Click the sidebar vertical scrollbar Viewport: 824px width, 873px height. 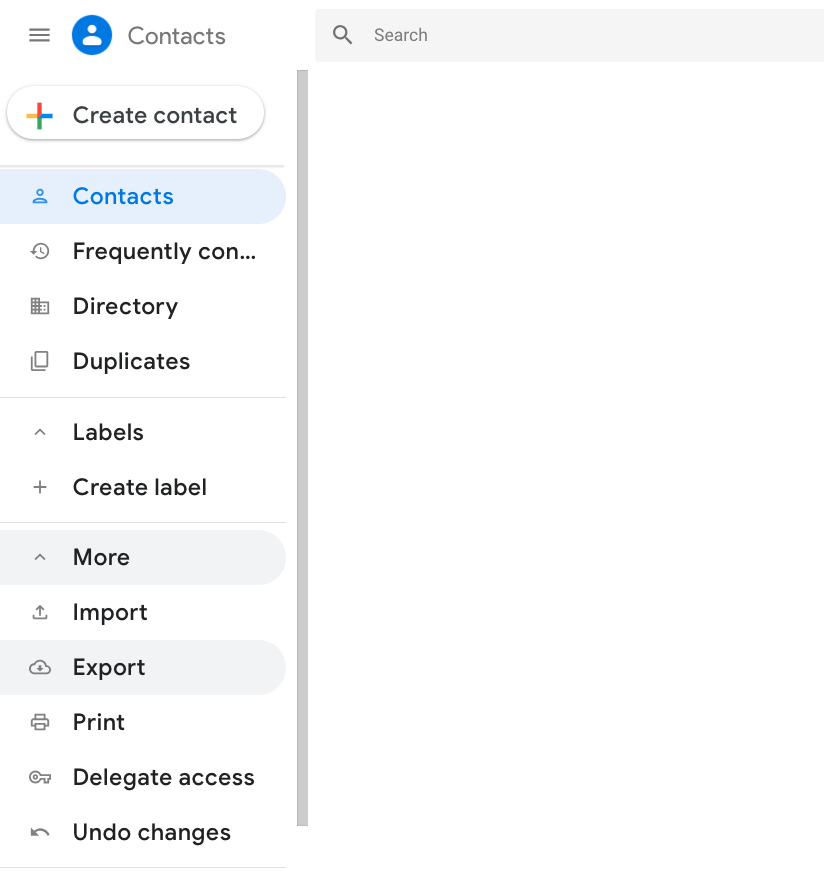point(302,448)
